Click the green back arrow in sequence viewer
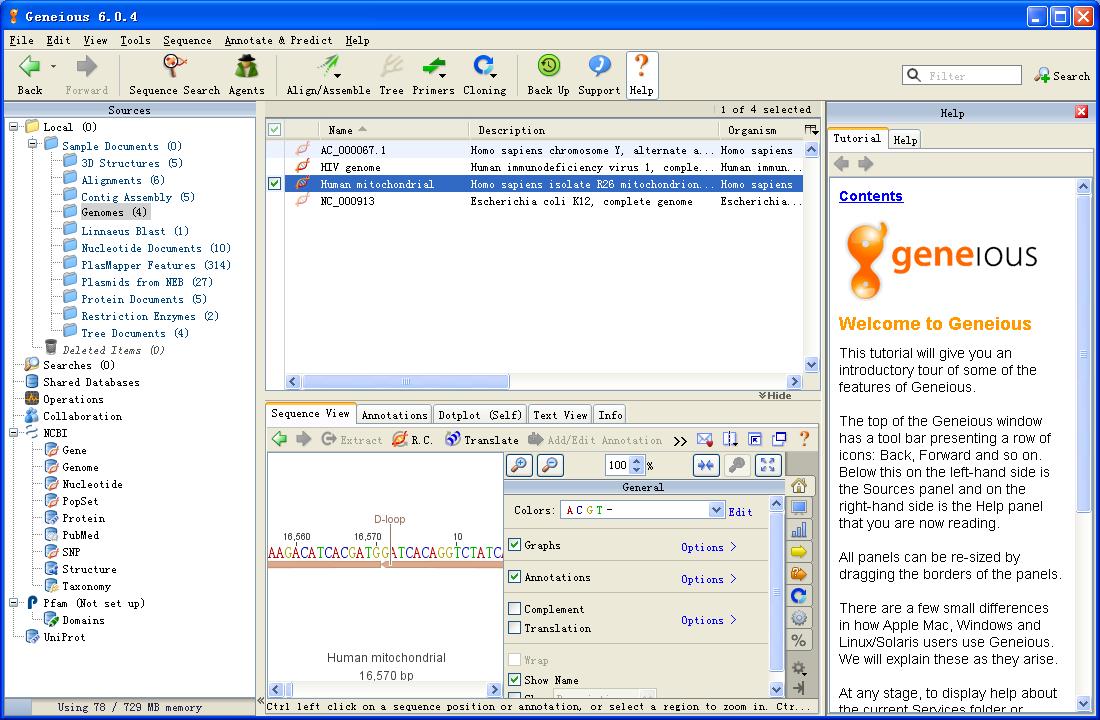Image resolution: width=1100 pixels, height=720 pixels. tap(279, 439)
